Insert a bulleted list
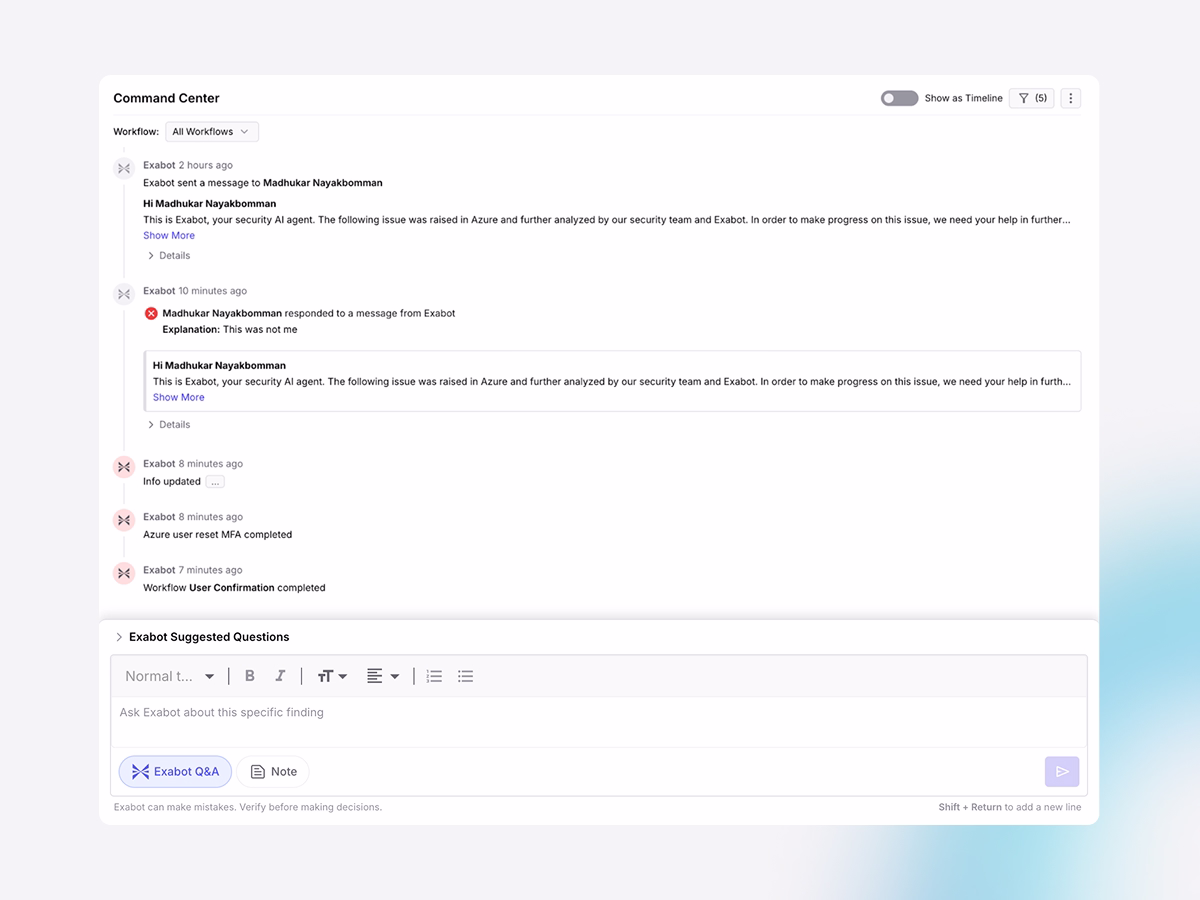 click(x=465, y=676)
